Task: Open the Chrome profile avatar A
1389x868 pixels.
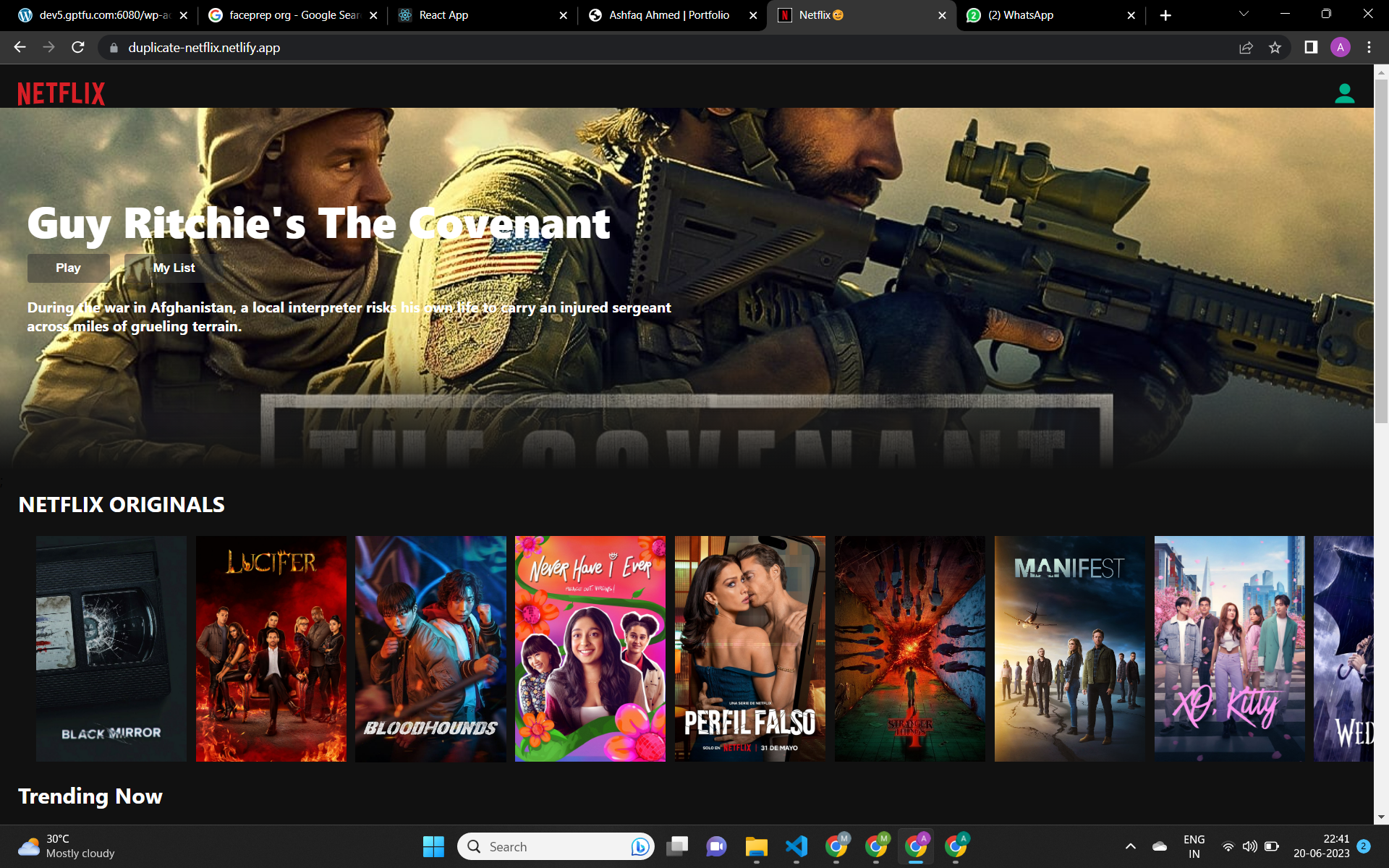Action: tap(1340, 48)
